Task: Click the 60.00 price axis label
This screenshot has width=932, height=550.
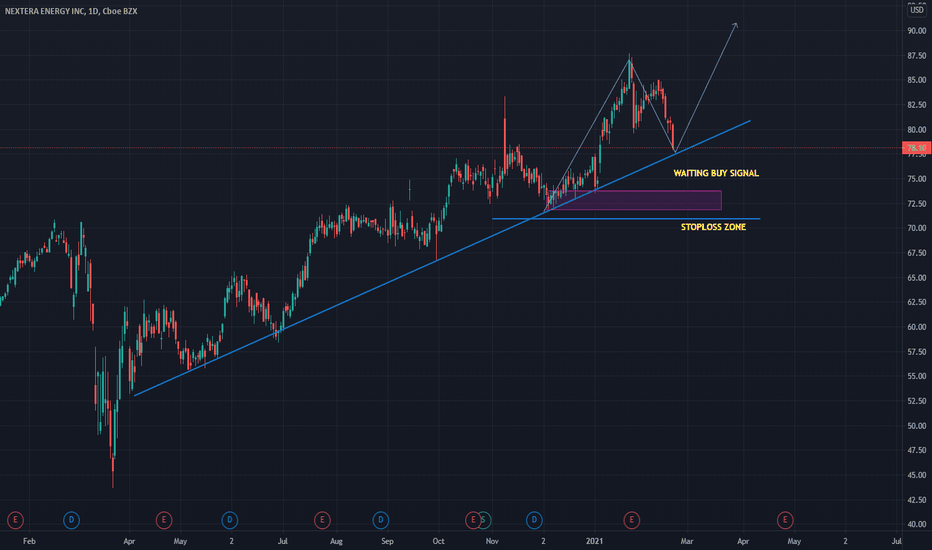Action: [x=917, y=327]
